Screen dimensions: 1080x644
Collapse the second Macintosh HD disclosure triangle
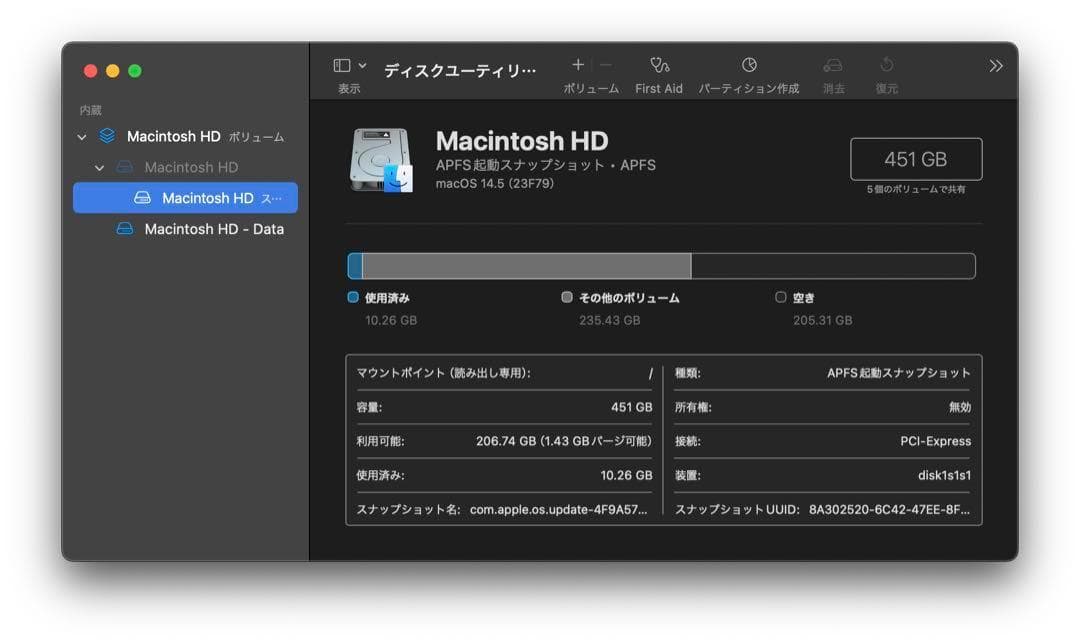pyautogui.click(x=98, y=167)
